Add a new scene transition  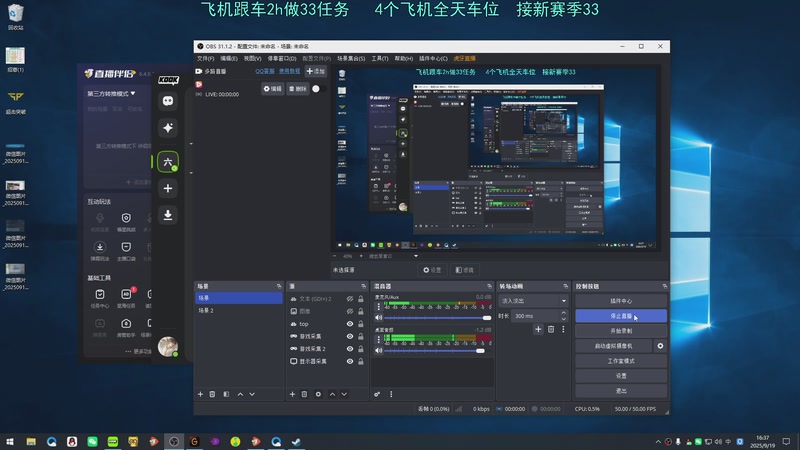[538, 330]
